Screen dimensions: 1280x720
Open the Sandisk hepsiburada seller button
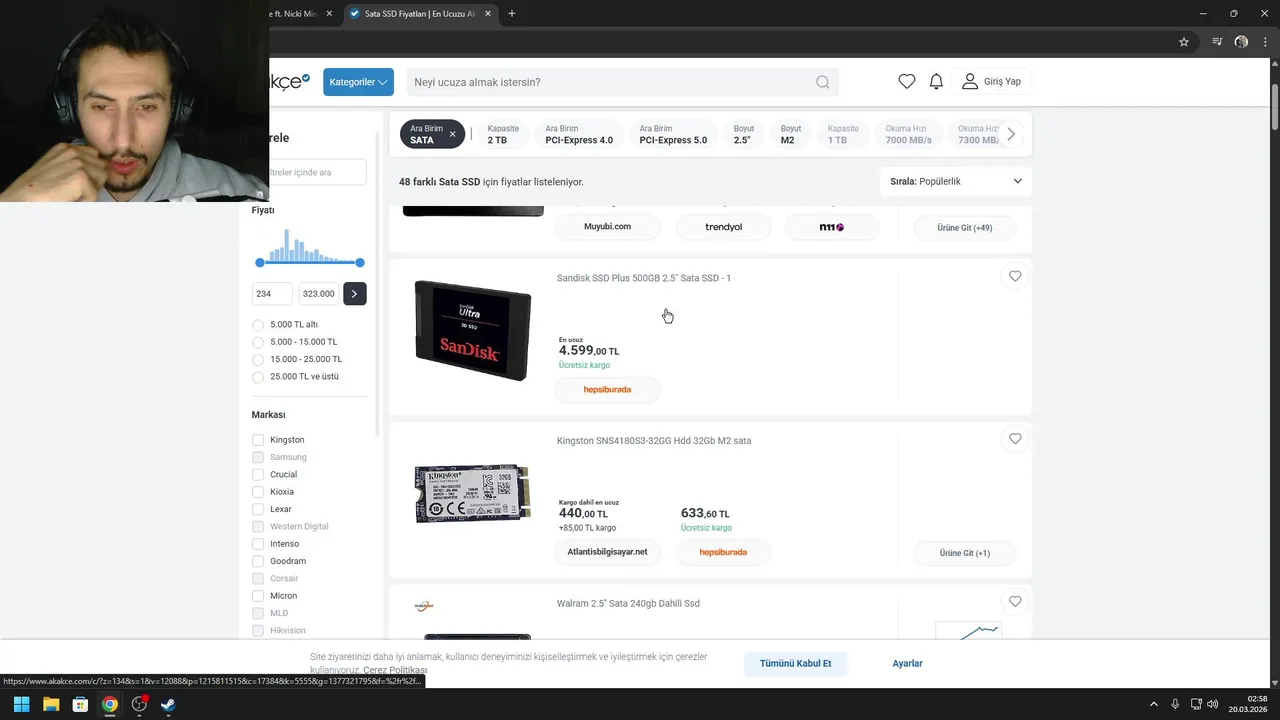pos(607,389)
